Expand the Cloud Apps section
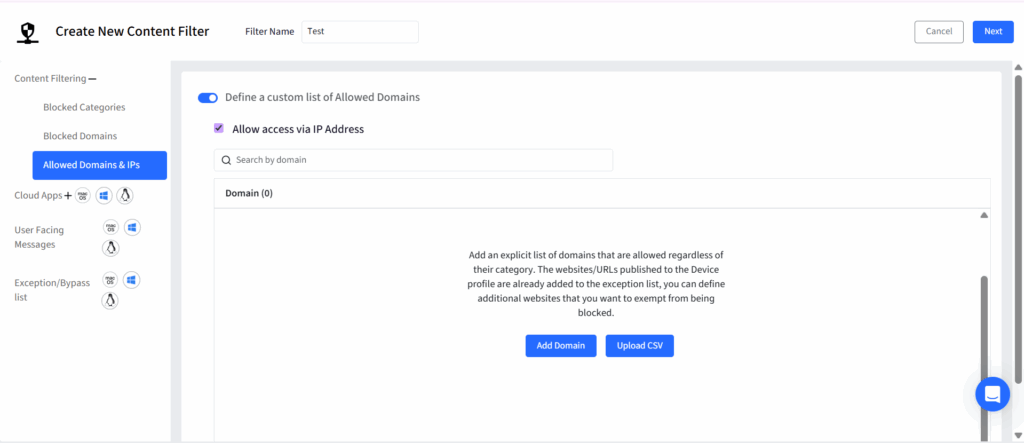This screenshot has width=1024, height=443. [68, 196]
